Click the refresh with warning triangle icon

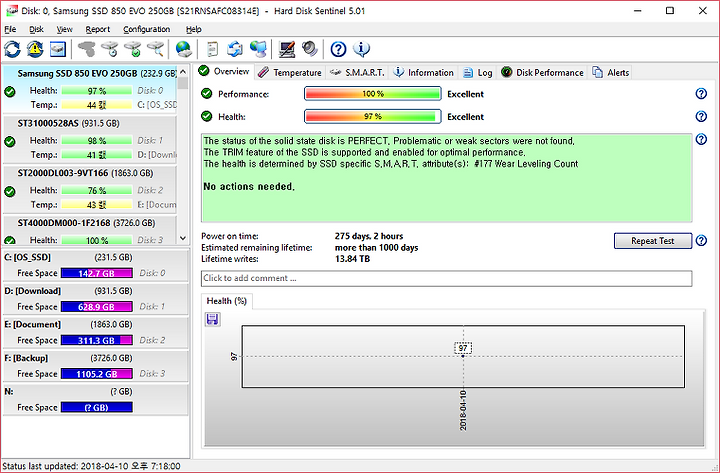click(35, 49)
